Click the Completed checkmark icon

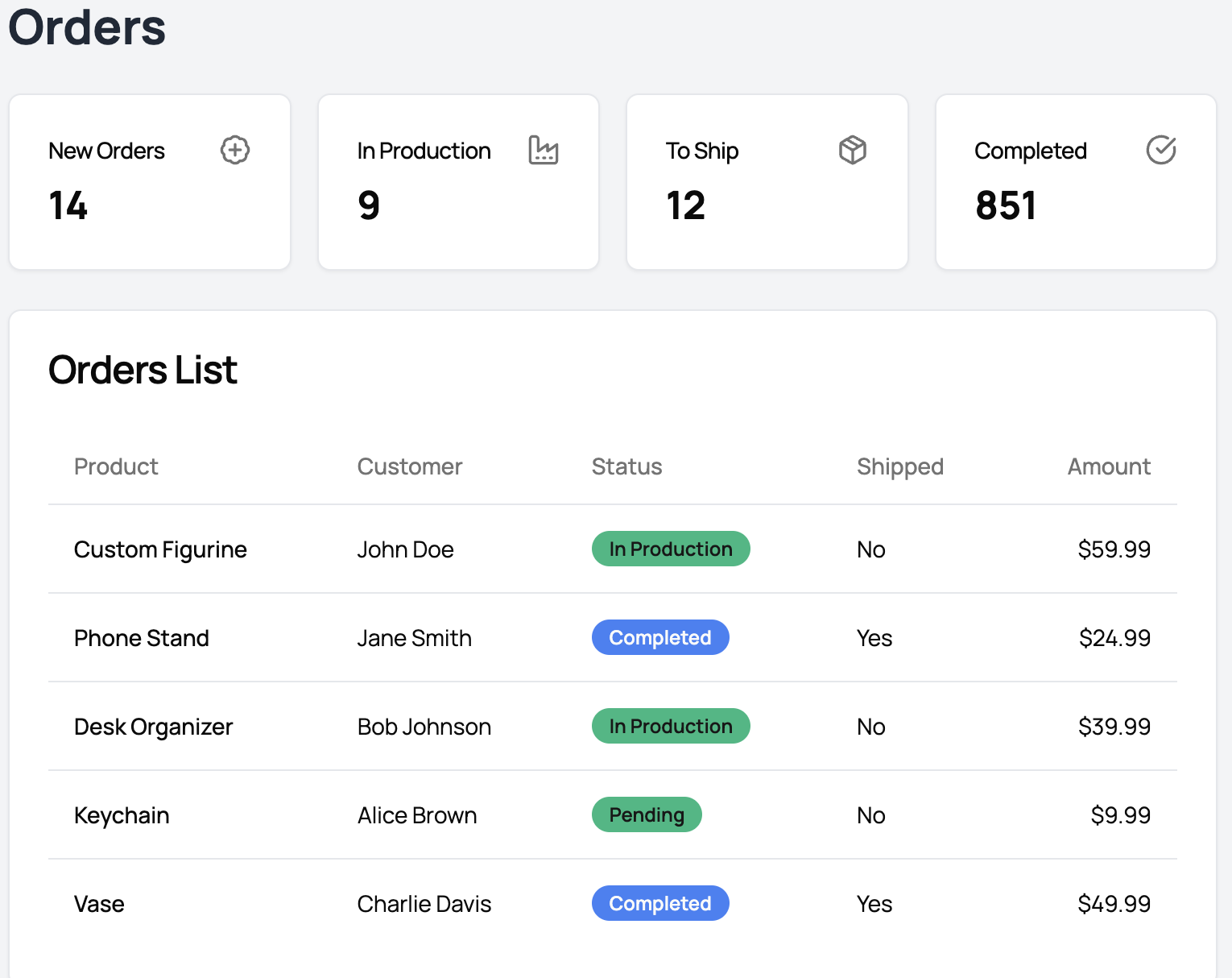1160,150
